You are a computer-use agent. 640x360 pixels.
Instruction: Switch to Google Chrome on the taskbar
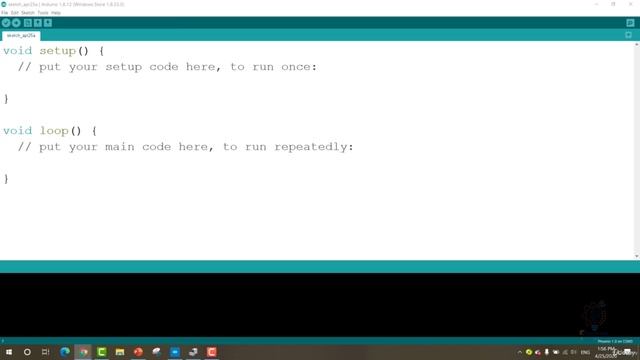pos(83,352)
